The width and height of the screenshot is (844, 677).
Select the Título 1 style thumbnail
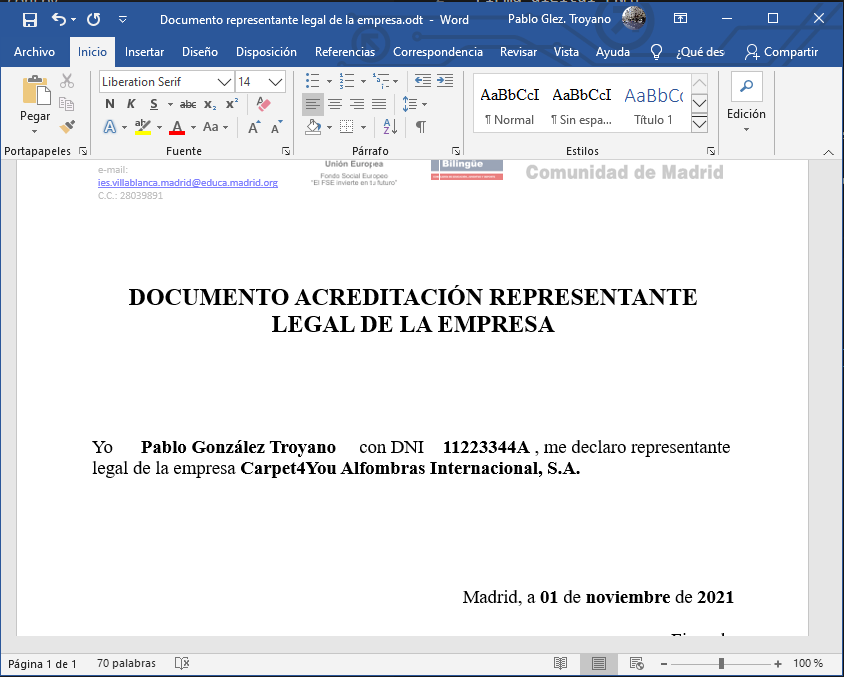[x=653, y=104]
